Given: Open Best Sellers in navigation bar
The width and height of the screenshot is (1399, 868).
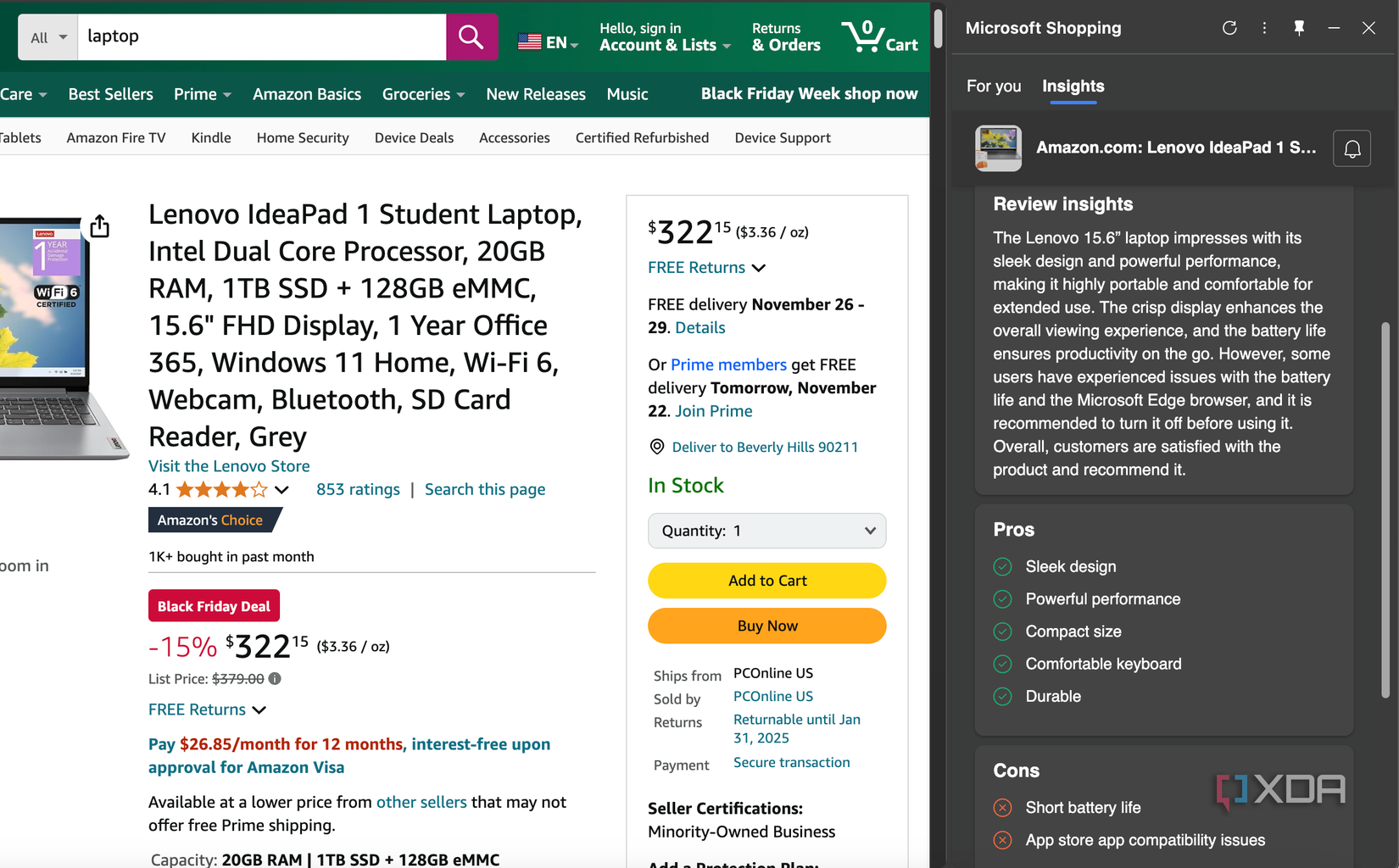Looking at the screenshot, I should click(111, 94).
